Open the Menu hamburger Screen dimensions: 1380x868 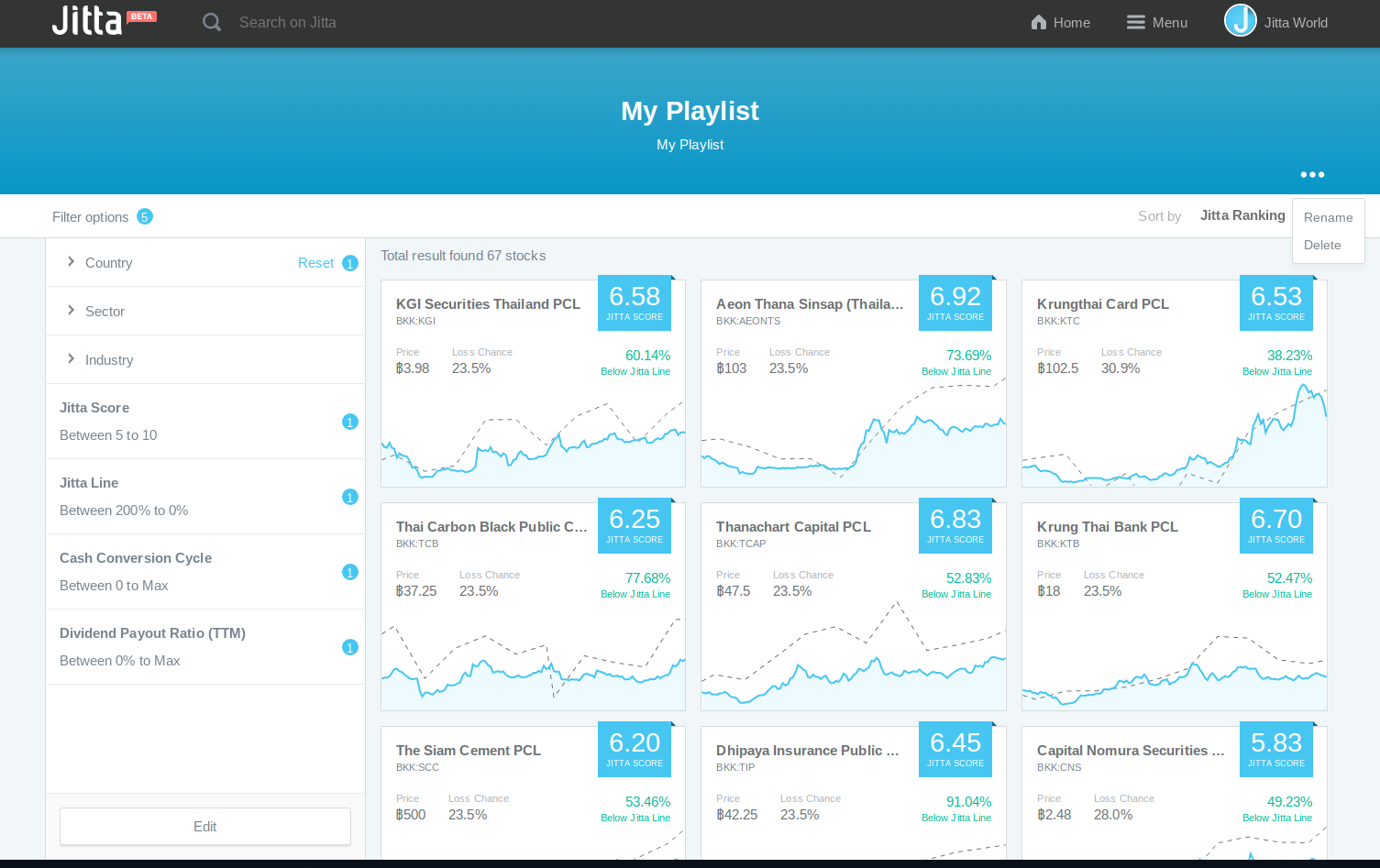1157,23
